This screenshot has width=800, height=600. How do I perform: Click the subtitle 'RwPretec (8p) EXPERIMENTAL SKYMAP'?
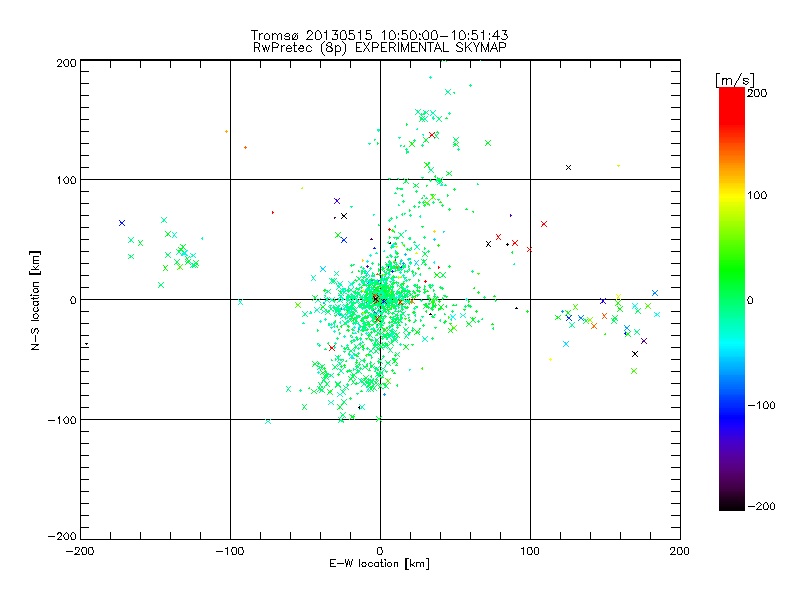tap(380, 48)
